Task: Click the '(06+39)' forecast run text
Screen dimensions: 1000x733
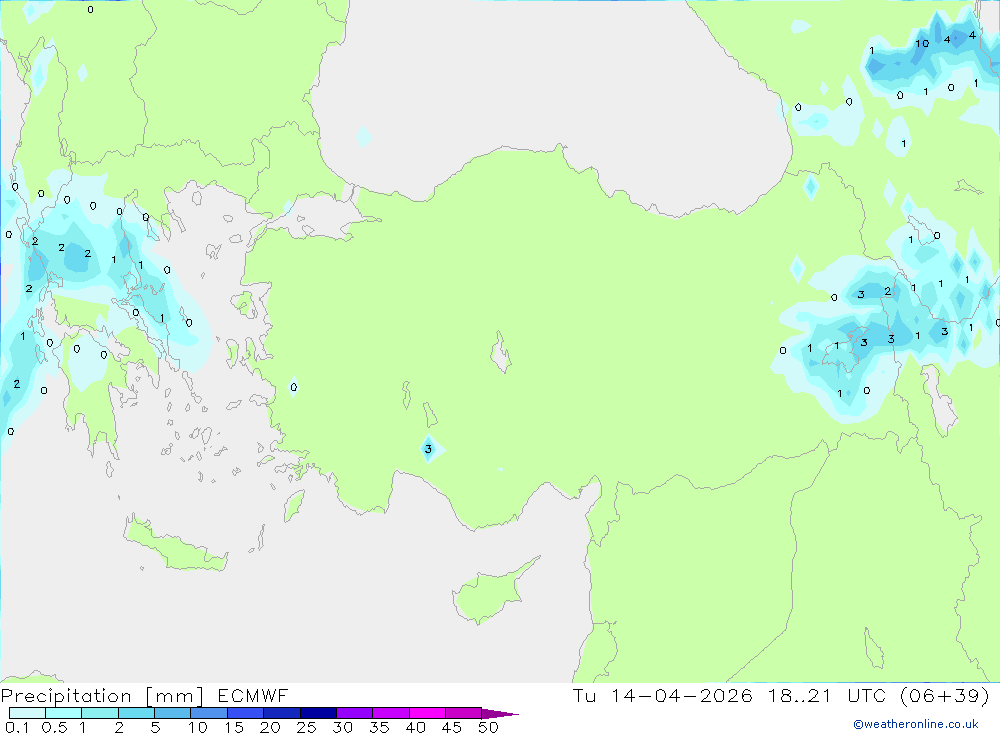Action: pyautogui.click(x=945, y=695)
